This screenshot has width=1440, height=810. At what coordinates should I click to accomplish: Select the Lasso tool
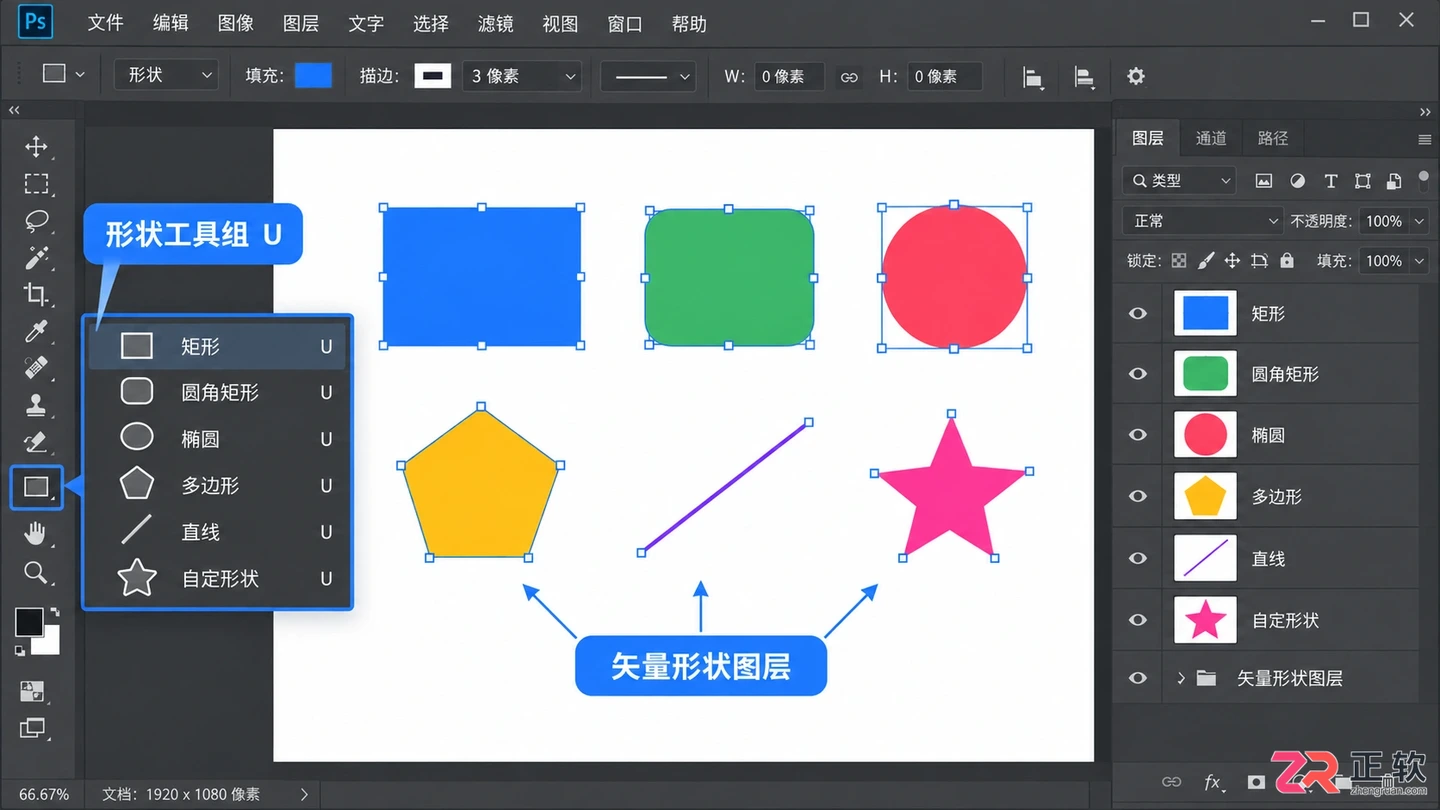pyautogui.click(x=36, y=221)
